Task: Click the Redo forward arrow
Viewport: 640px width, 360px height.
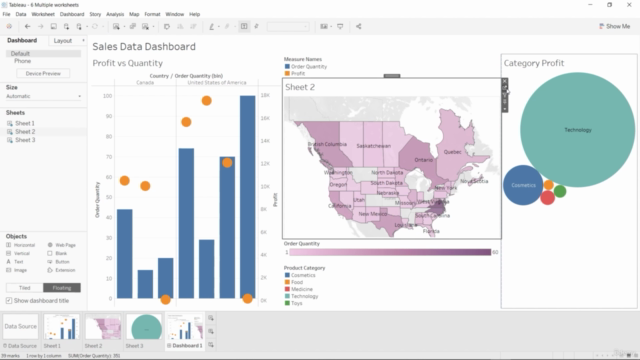Action: coord(40,27)
